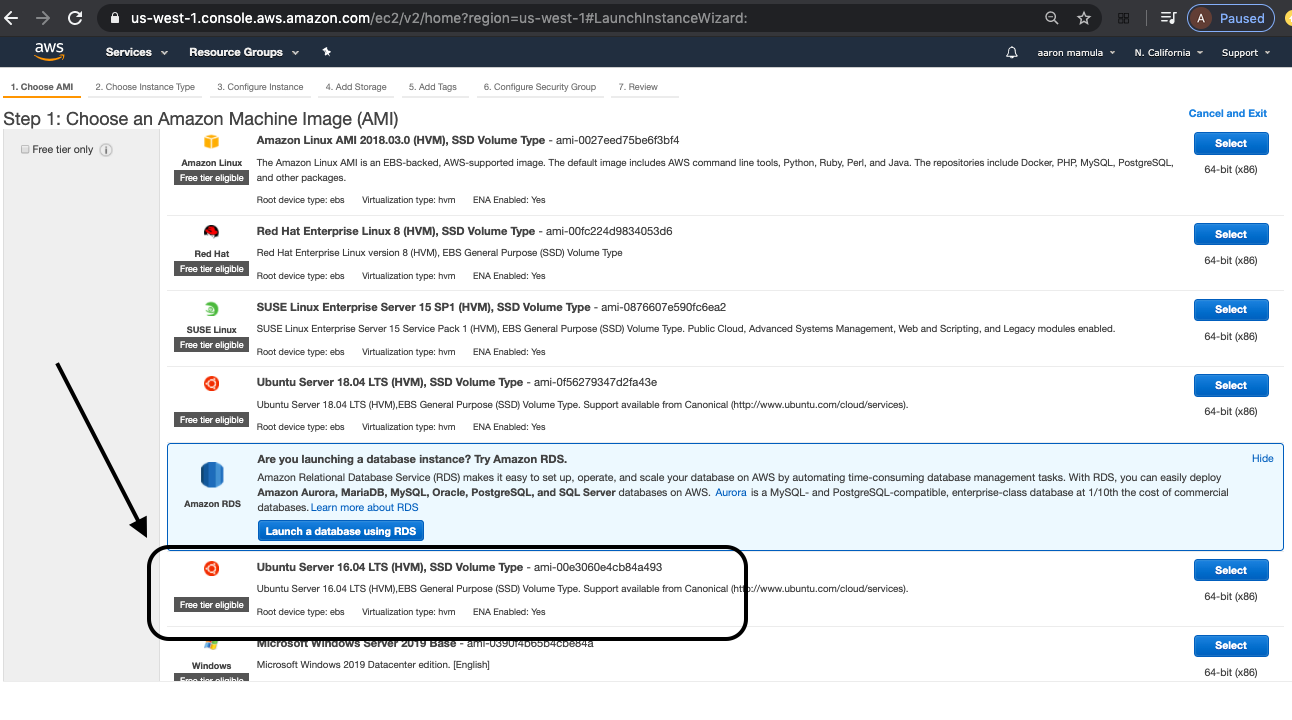Click the Ubuntu 16.04 logo
Screen dimensions: 1292x720
pyautogui.click(x=211, y=568)
